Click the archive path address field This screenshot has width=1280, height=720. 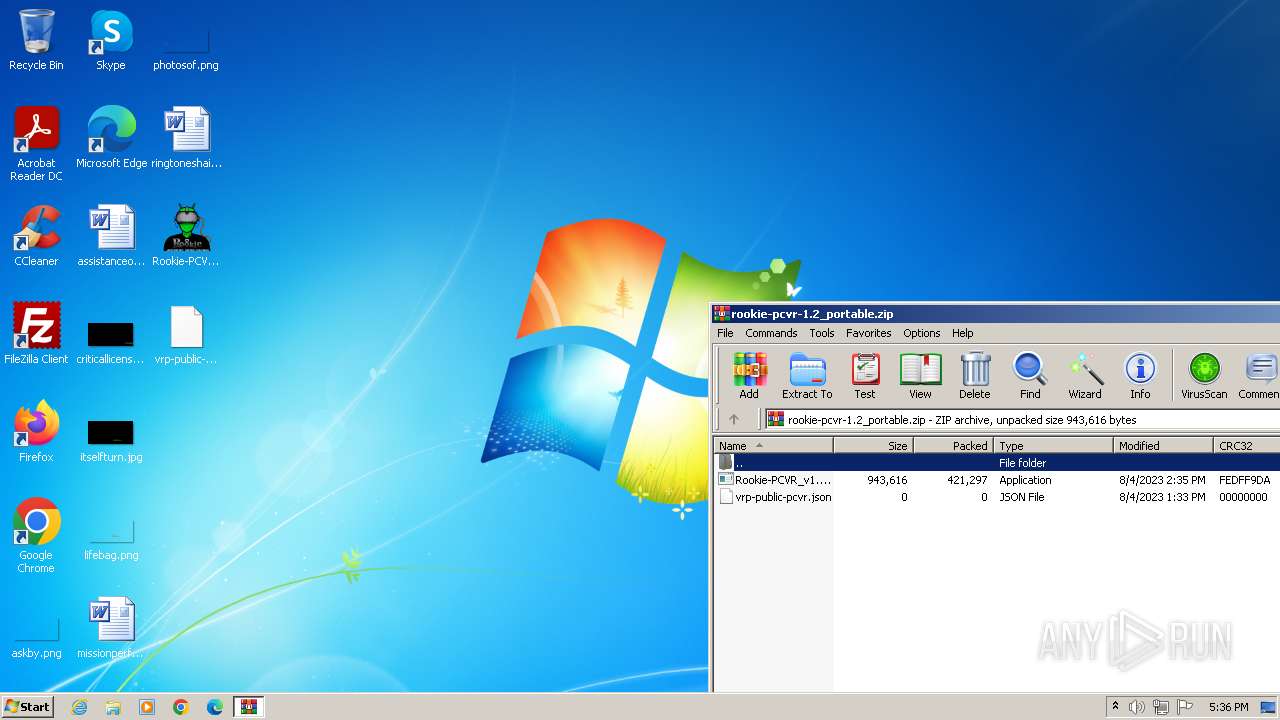click(x=1022, y=420)
